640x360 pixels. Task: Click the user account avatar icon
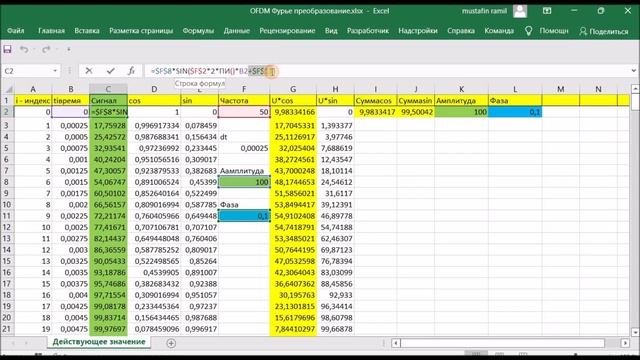point(520,11)
